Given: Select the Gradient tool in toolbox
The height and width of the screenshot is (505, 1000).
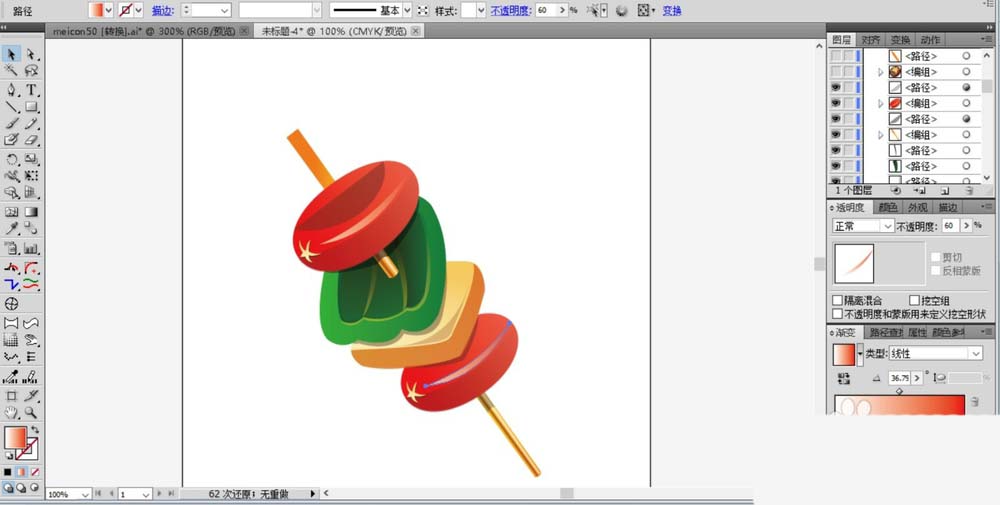Looking at the screenshot, I should pos(31,212).
